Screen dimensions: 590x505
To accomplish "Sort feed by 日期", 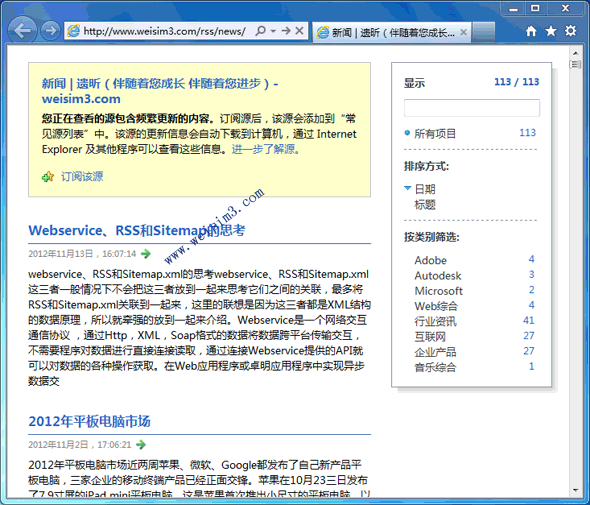I will (x=425, y=189).
